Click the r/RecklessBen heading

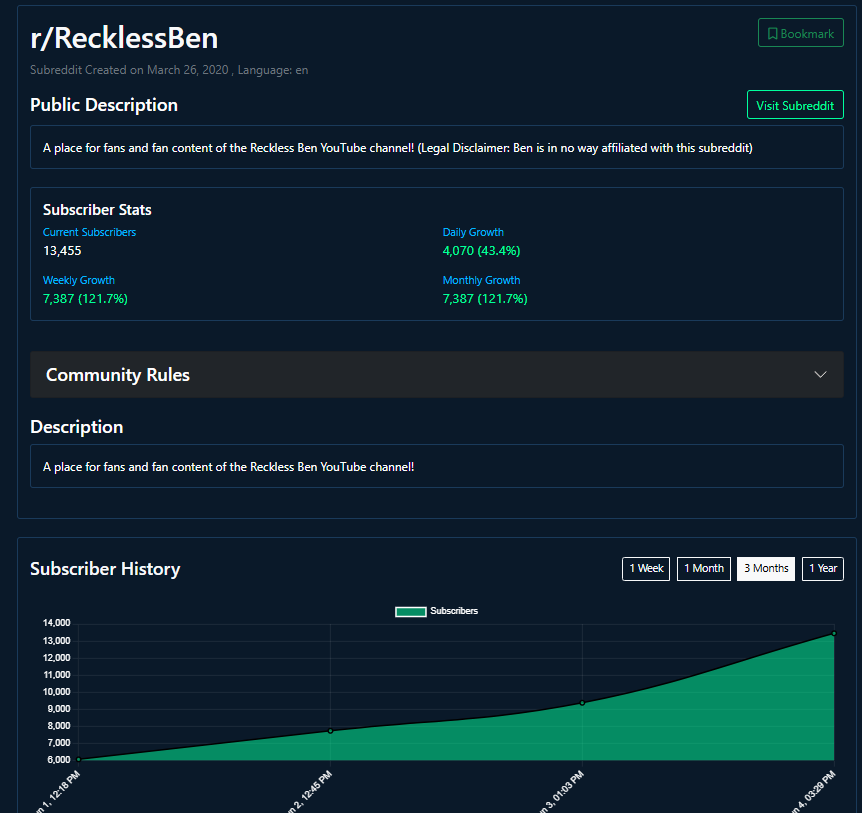pyautogui.click(x=124, y=38)
